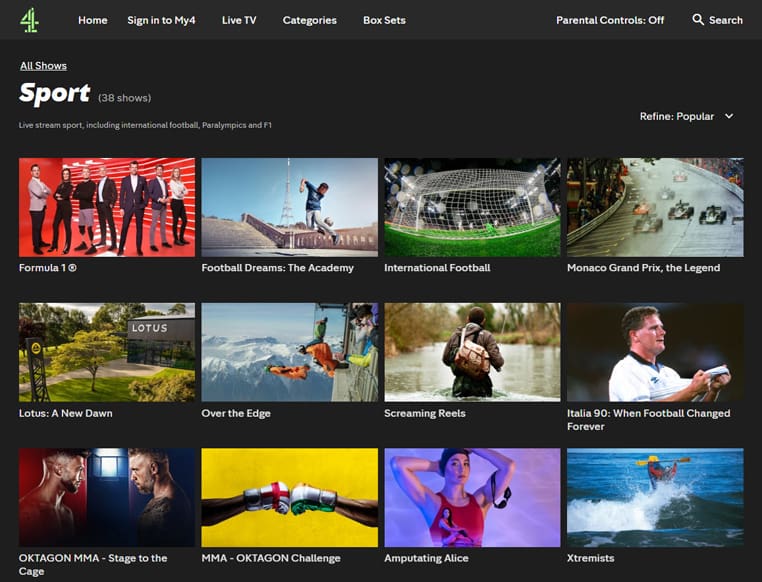The height and width of the screenshot is (582, 762).
Task: Follow the All Shows link
Action: coord(43,66)
